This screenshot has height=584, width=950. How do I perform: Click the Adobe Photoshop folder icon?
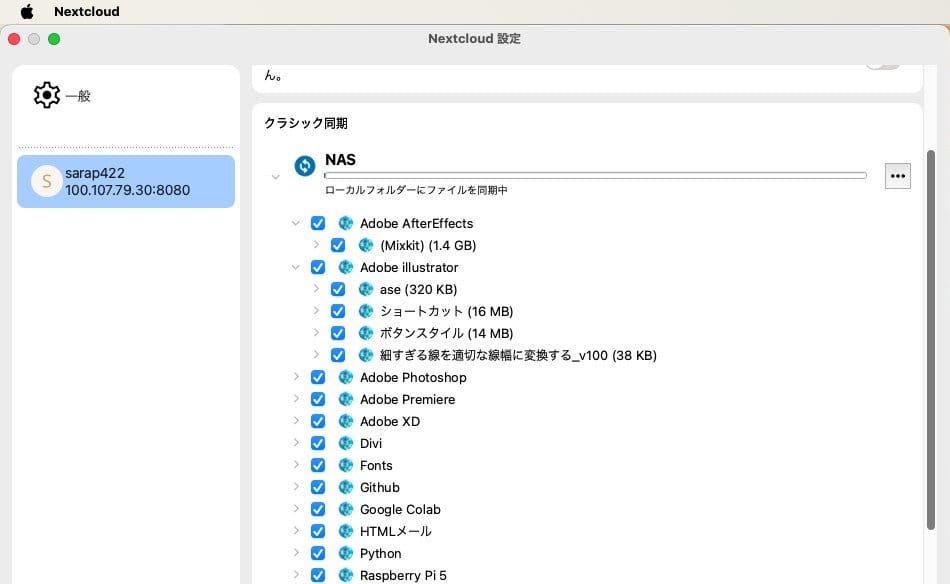[x=346, y=377]
